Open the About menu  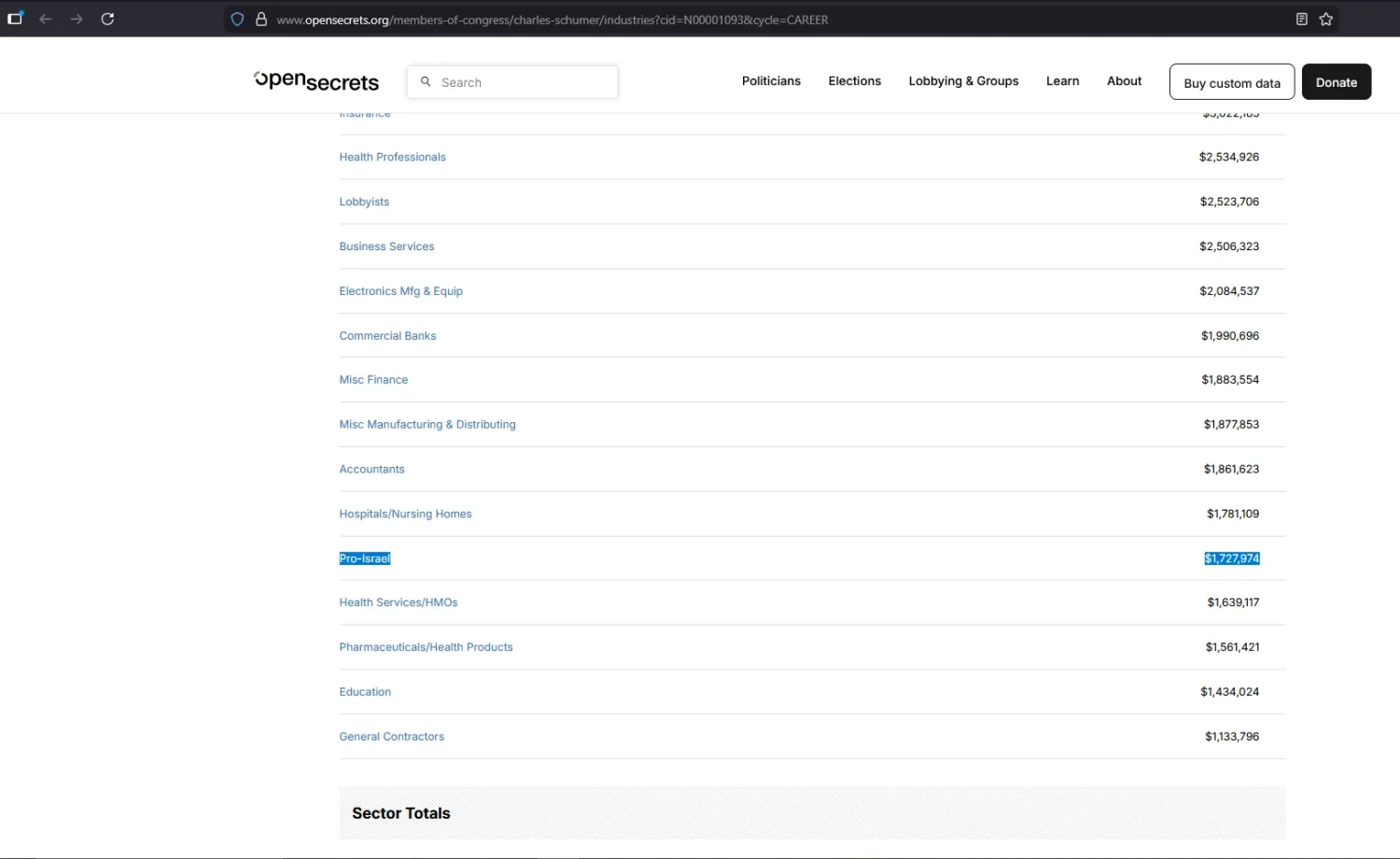[1124, 81]
